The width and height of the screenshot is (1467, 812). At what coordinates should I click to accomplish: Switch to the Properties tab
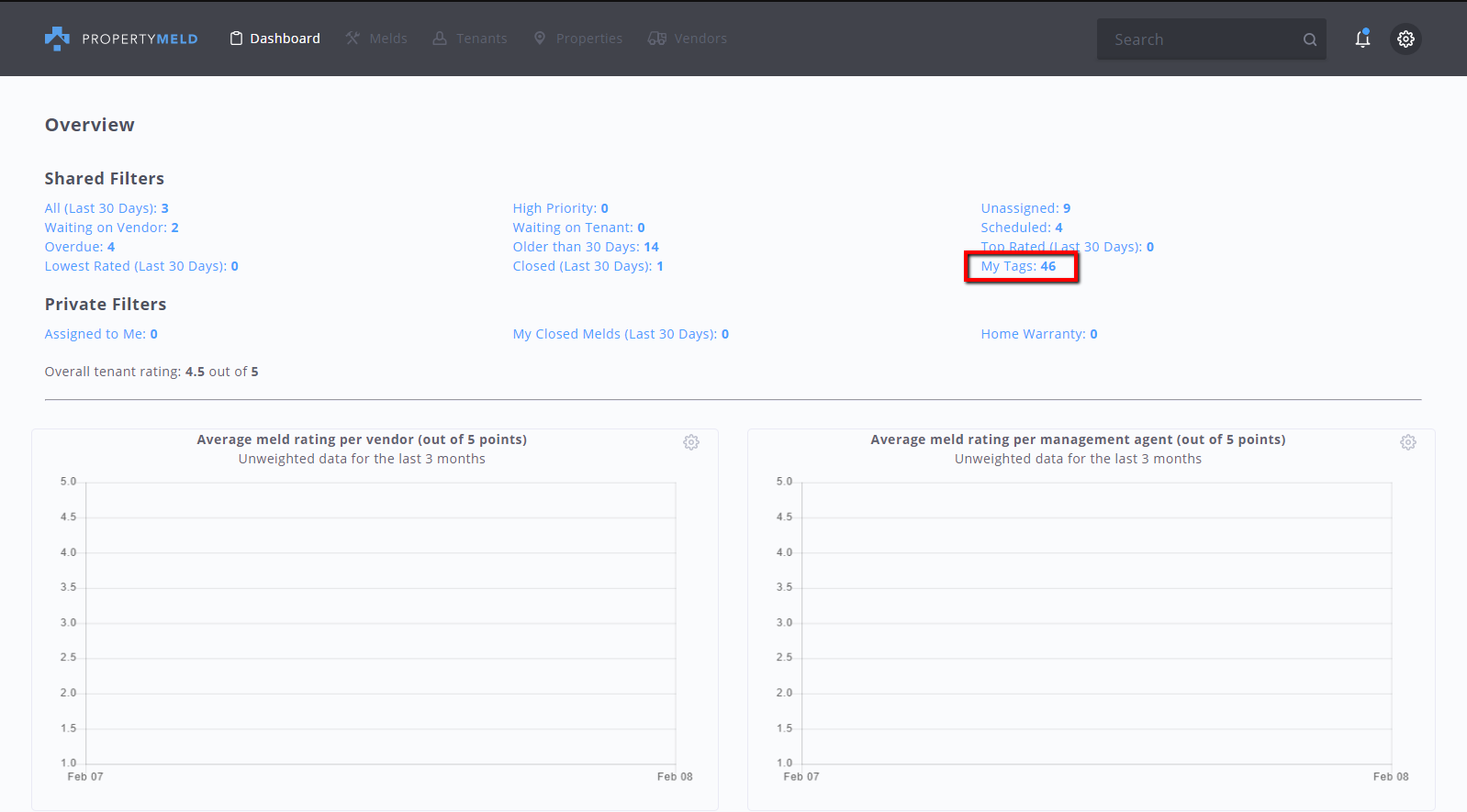577,39
